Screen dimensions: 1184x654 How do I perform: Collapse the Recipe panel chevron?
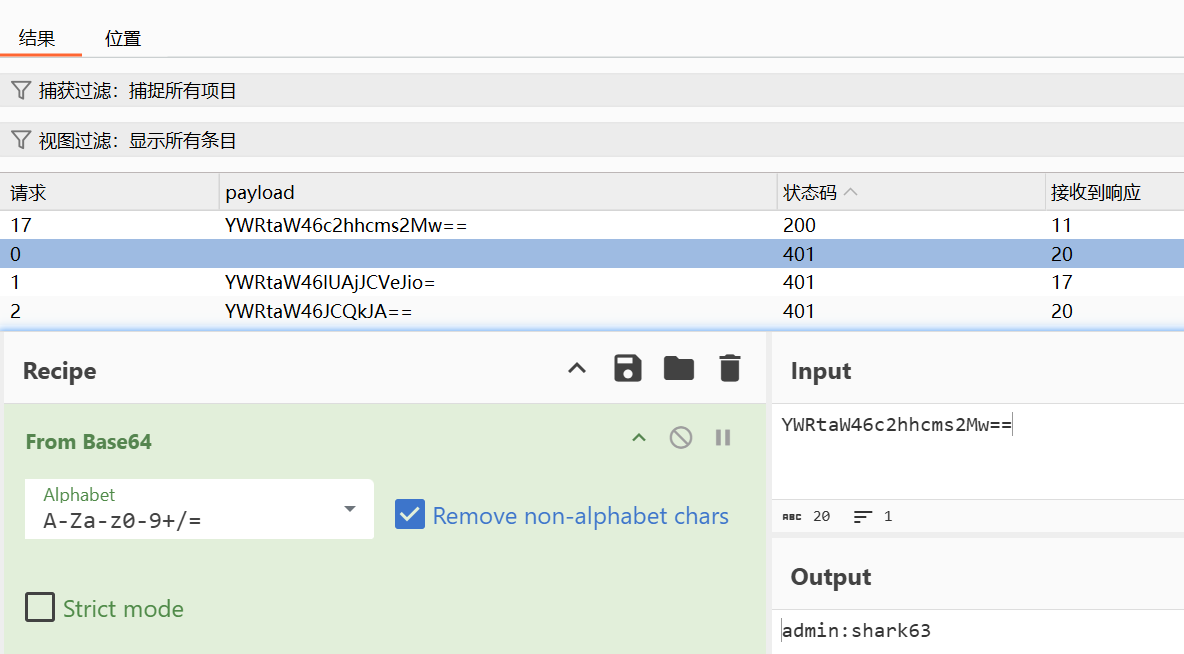point(576,369)
